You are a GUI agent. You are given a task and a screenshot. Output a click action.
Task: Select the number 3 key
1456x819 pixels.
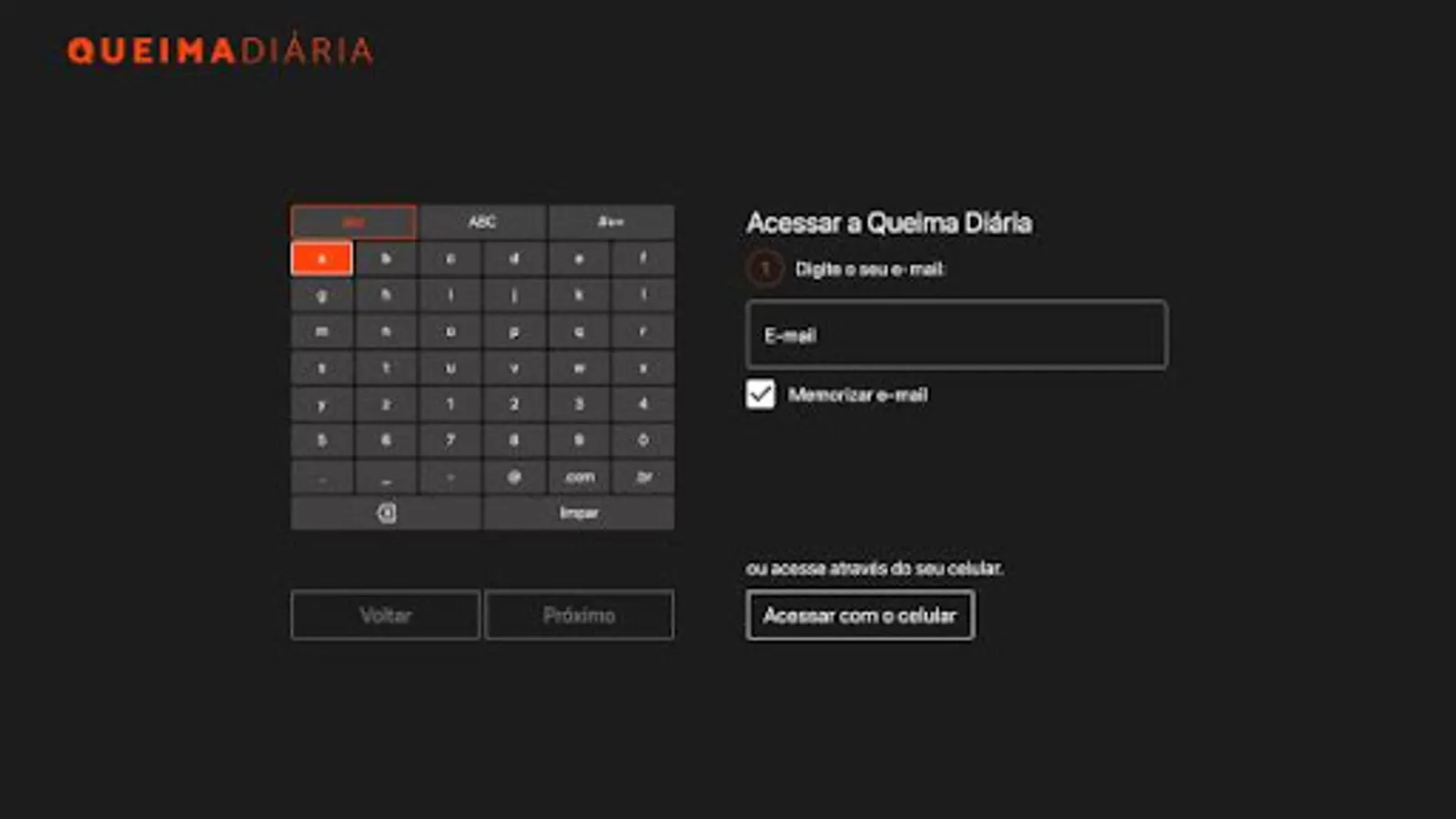pyautogui.click(x=579, y=404)
